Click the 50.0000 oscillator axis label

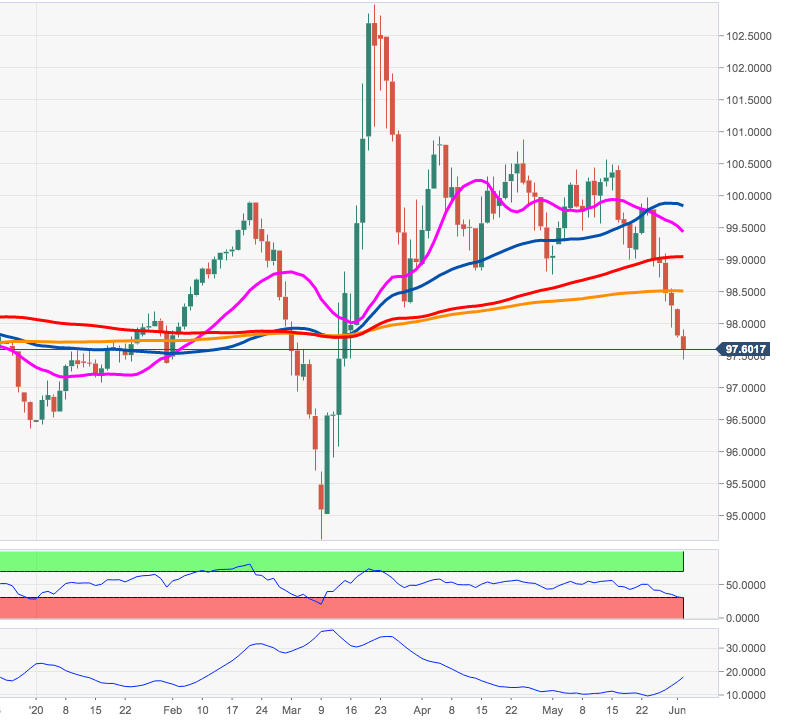click(x=749, y=584)
